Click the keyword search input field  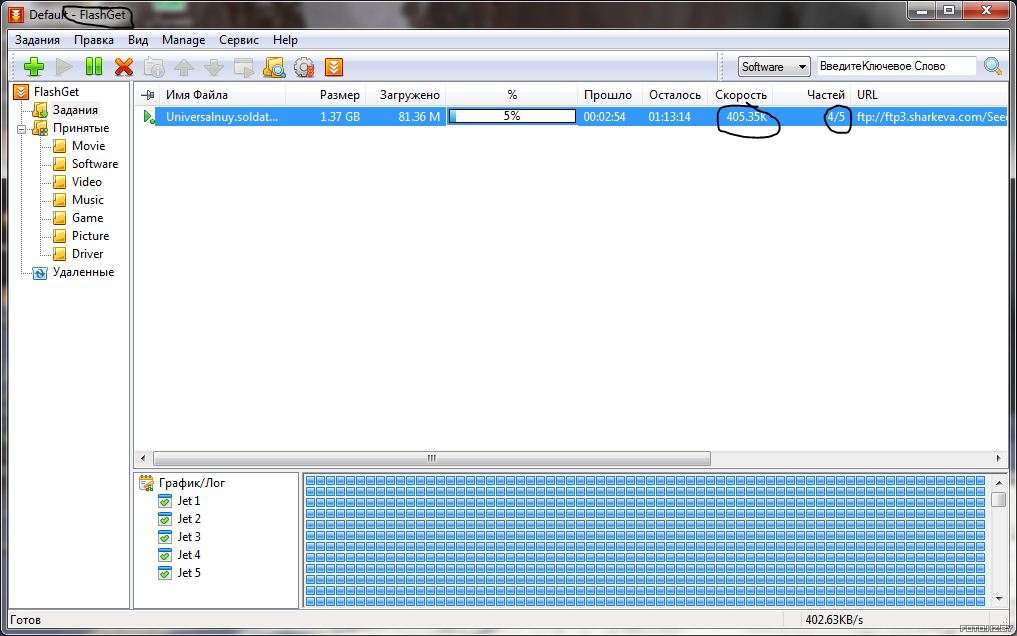tap(896, 65)
